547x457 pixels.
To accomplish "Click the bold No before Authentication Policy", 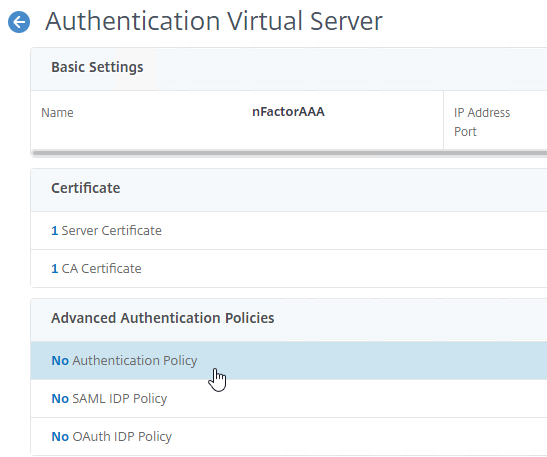I will [60, 361].
